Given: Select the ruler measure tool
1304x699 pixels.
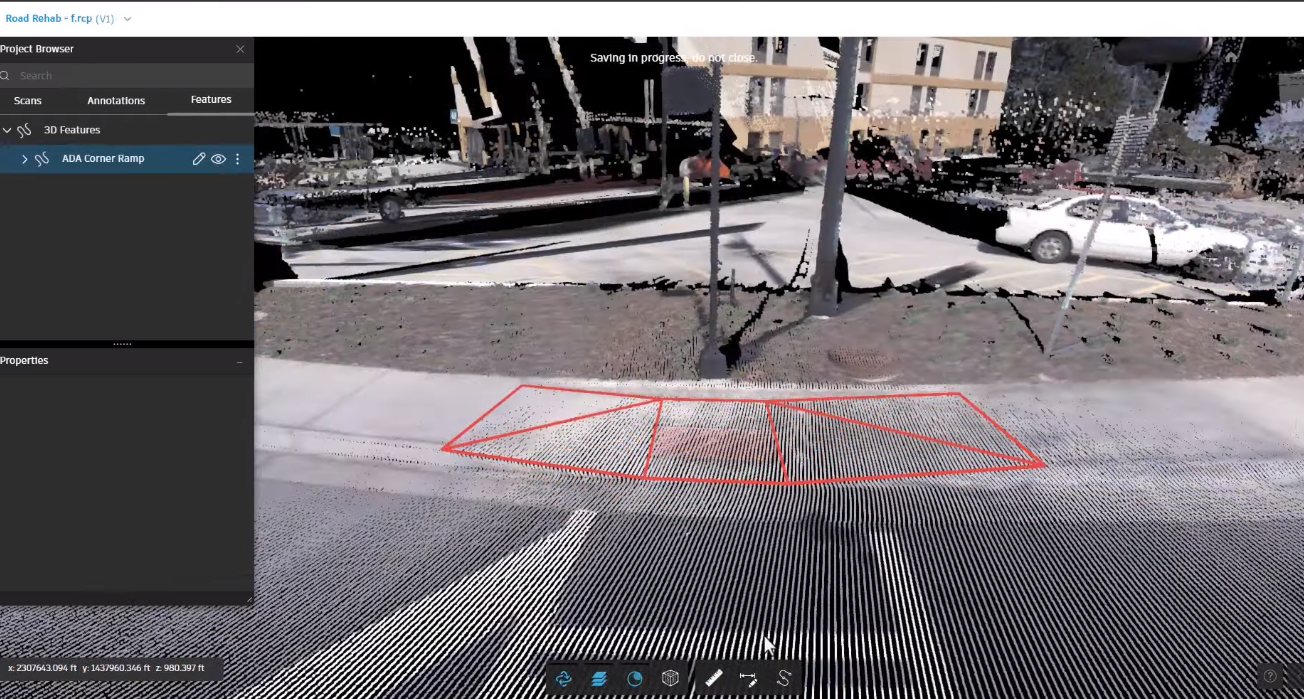Looking at the screenshot, I should coord(714,678).
